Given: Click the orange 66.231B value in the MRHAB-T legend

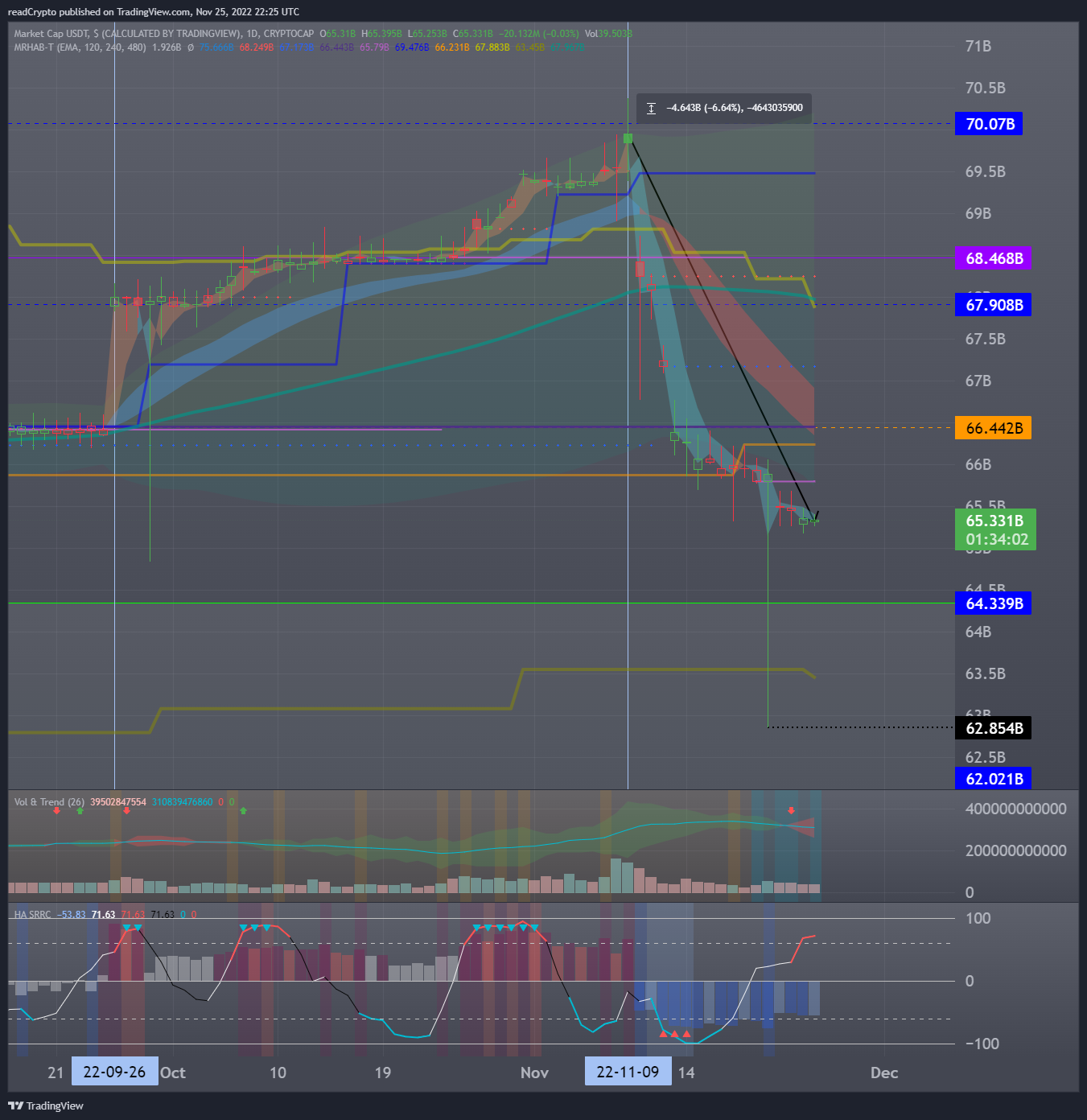Looking at the screenshot, I should [x=452, y=47].
